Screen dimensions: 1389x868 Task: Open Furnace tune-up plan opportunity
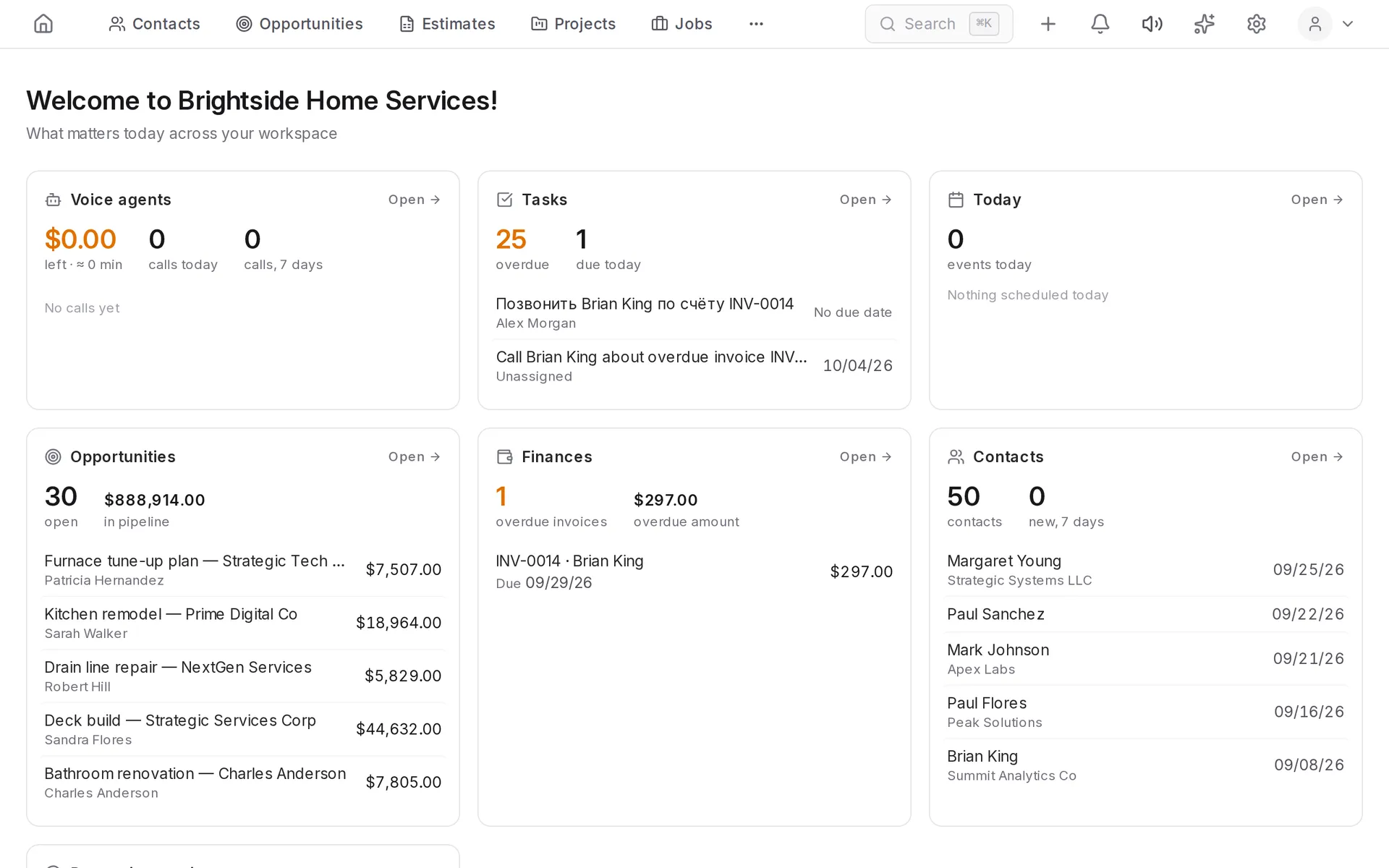243,569
